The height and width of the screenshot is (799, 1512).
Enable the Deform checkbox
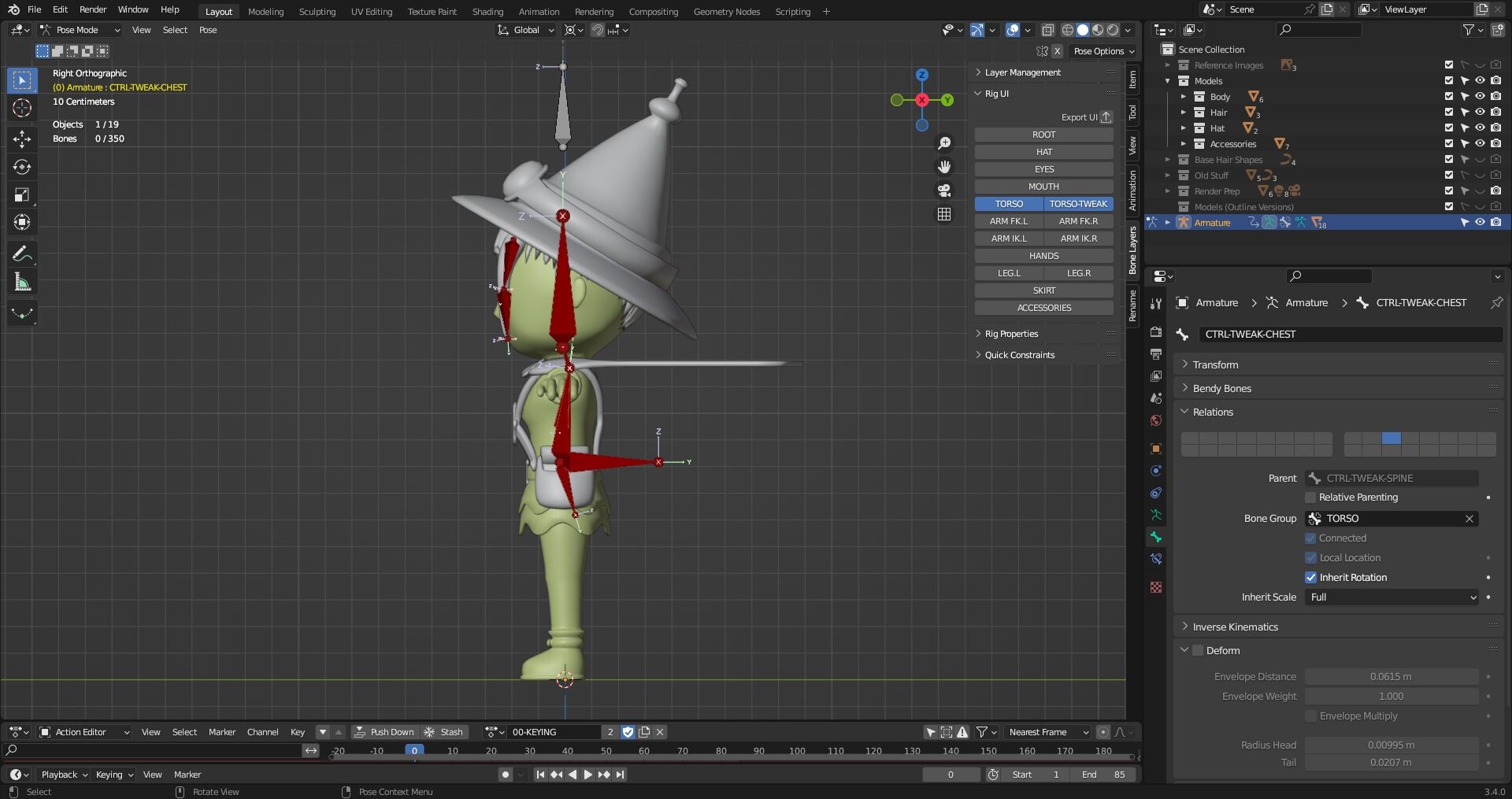tap(1198, 650)
